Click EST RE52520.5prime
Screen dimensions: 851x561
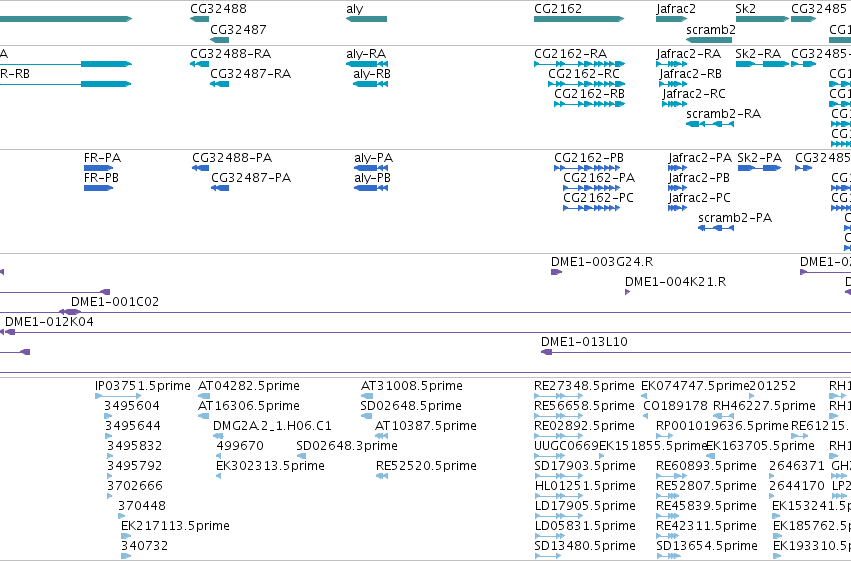tap(426, 466)
